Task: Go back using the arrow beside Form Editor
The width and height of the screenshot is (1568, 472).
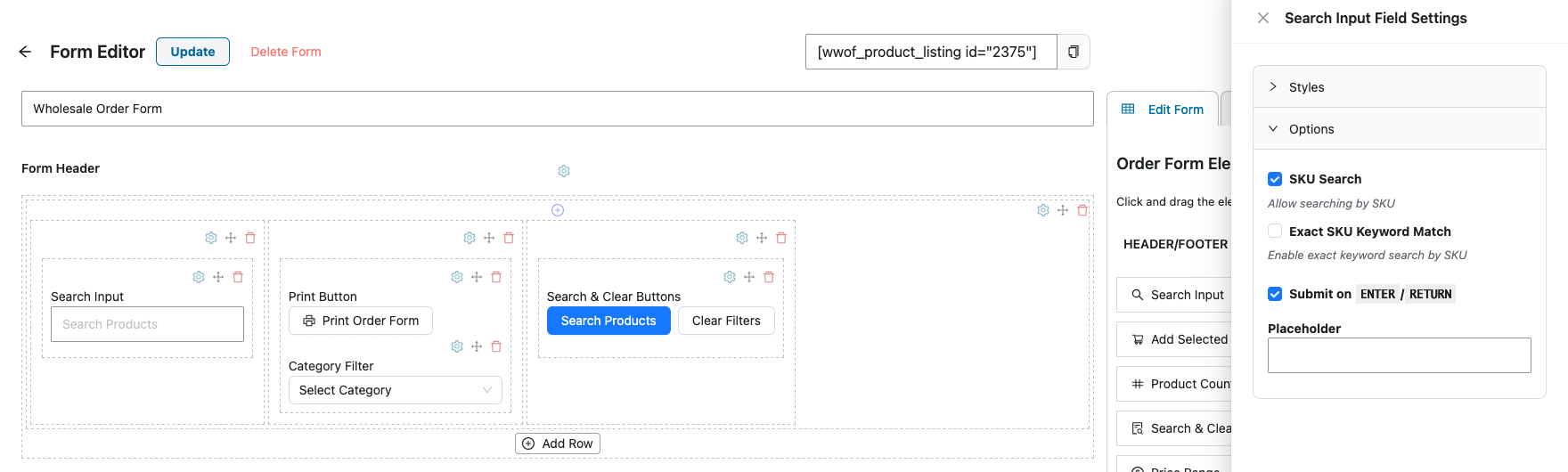Action: pos(25,52)
